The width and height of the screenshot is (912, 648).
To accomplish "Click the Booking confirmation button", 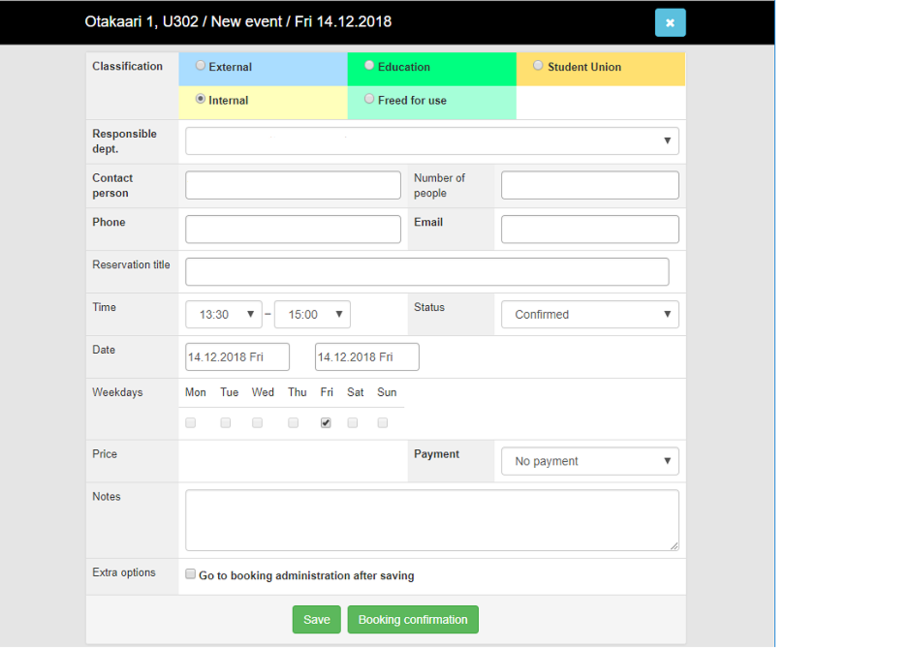I will (412, 620).
